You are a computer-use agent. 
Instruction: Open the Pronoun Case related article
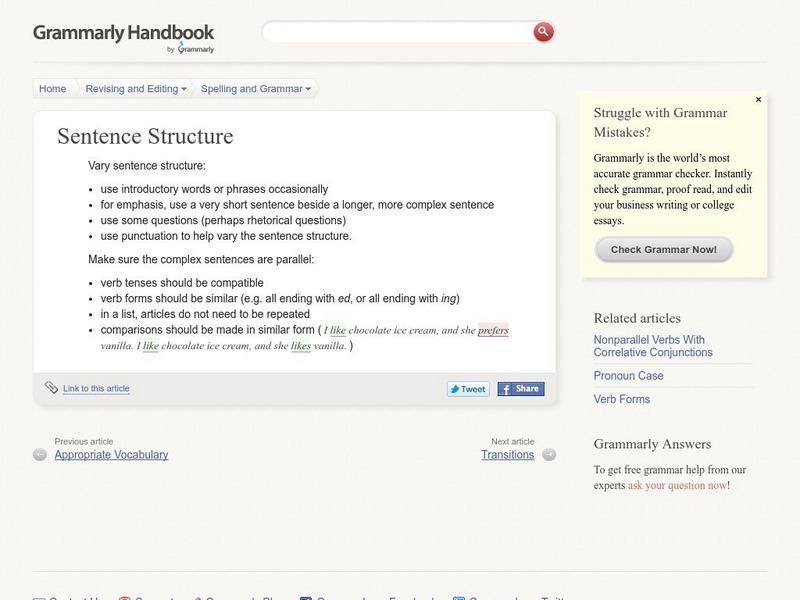(628, 376)
